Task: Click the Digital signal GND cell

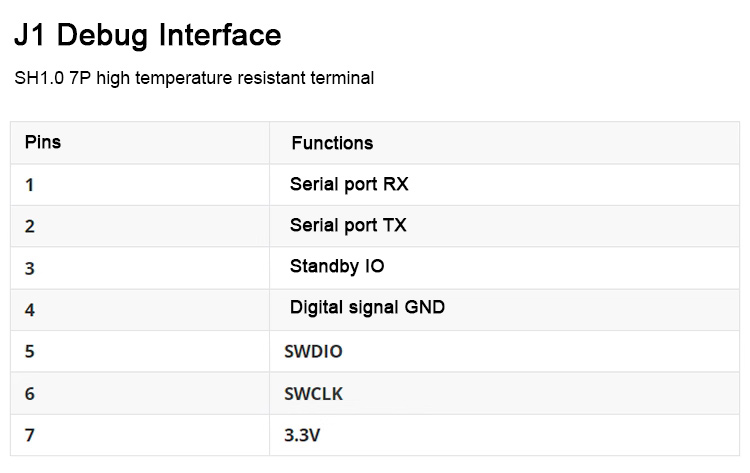Action: pos(505,309)
